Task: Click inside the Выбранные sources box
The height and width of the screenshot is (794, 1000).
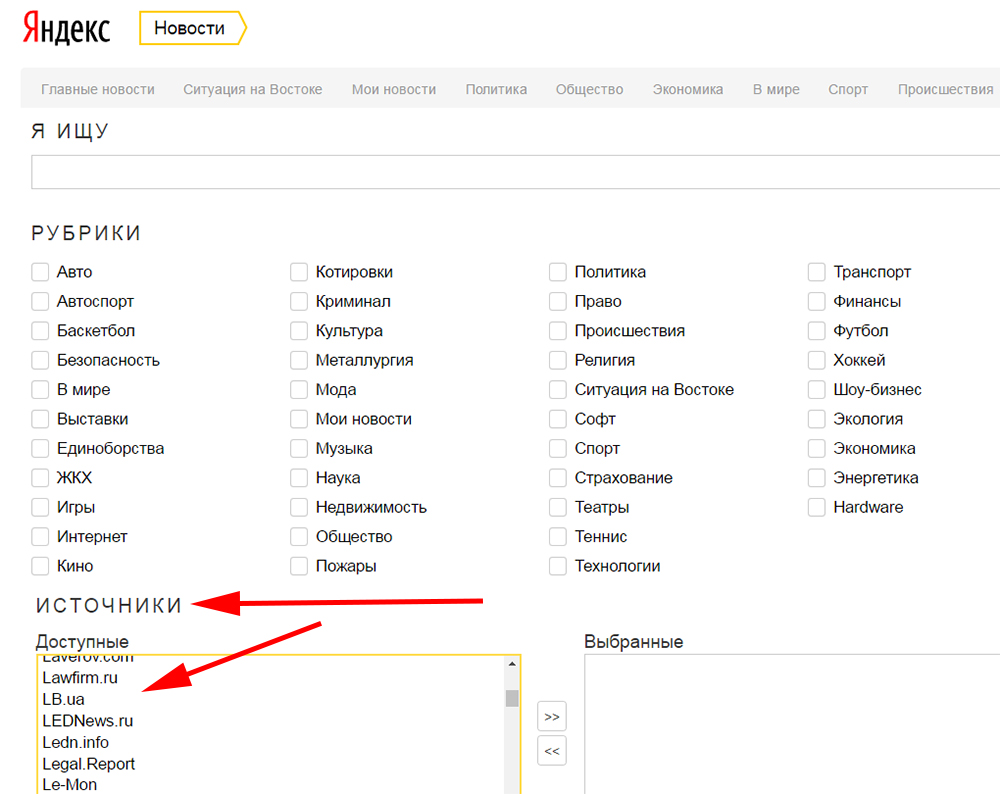Action: [790, 725]
